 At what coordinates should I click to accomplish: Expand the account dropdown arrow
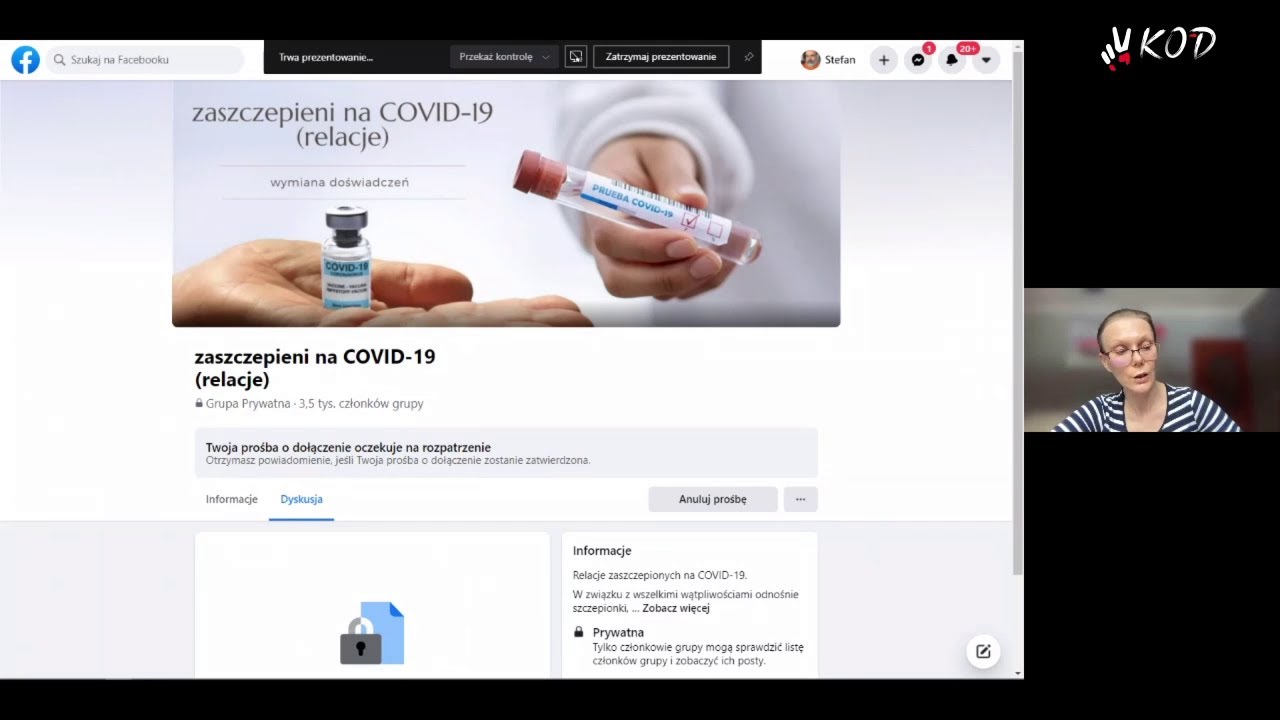click(986, 60)
